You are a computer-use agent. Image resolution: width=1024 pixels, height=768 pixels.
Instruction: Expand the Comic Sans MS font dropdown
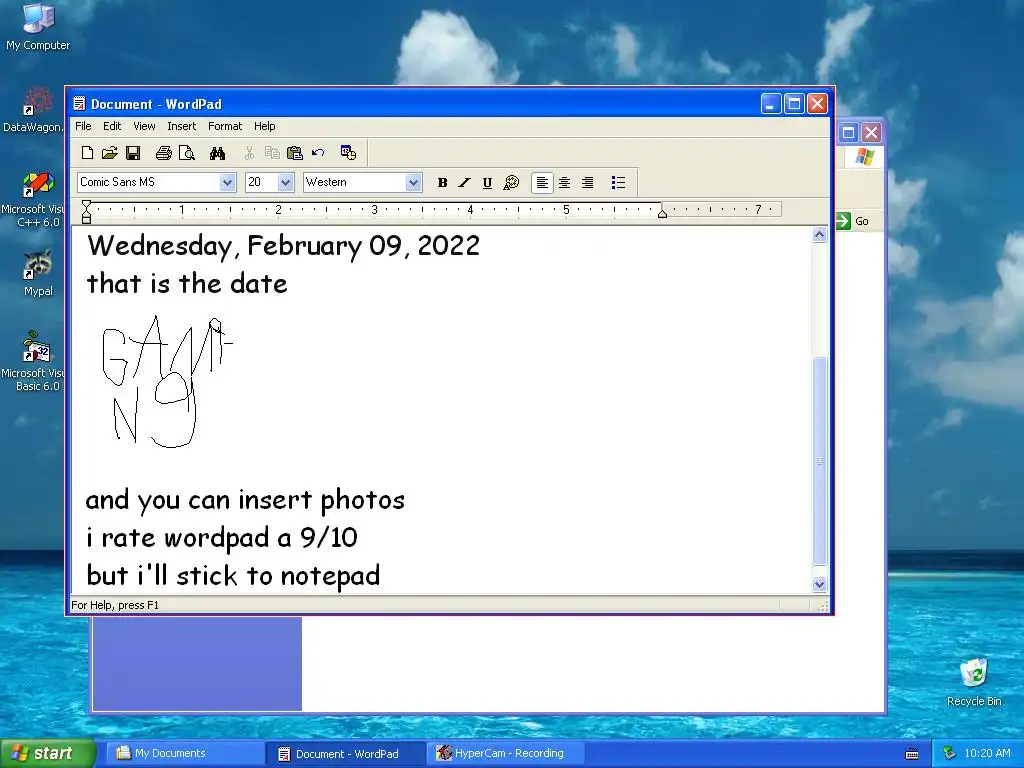click(x=227, y=182)
